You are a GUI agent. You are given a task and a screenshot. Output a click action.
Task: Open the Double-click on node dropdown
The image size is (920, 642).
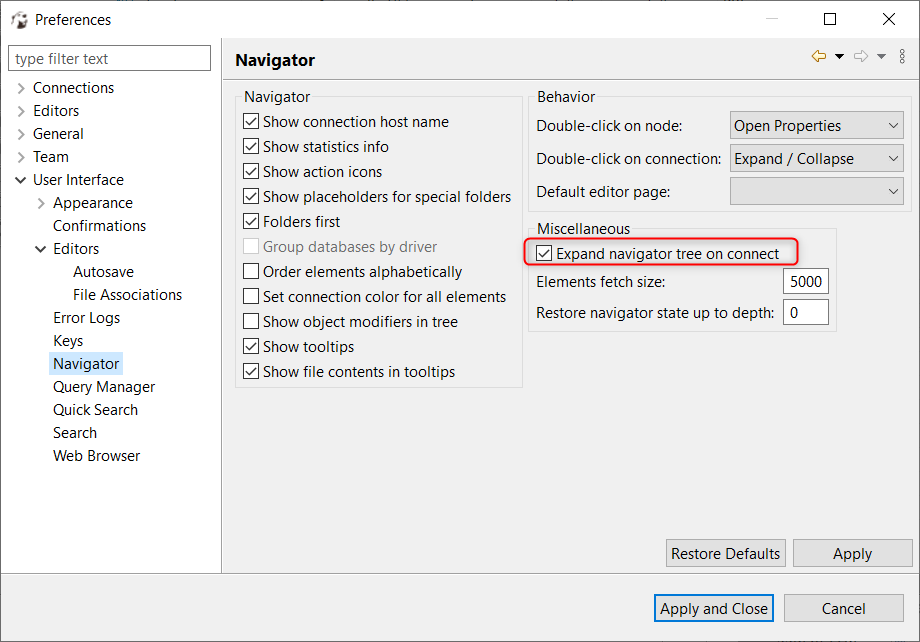point(816,125)
